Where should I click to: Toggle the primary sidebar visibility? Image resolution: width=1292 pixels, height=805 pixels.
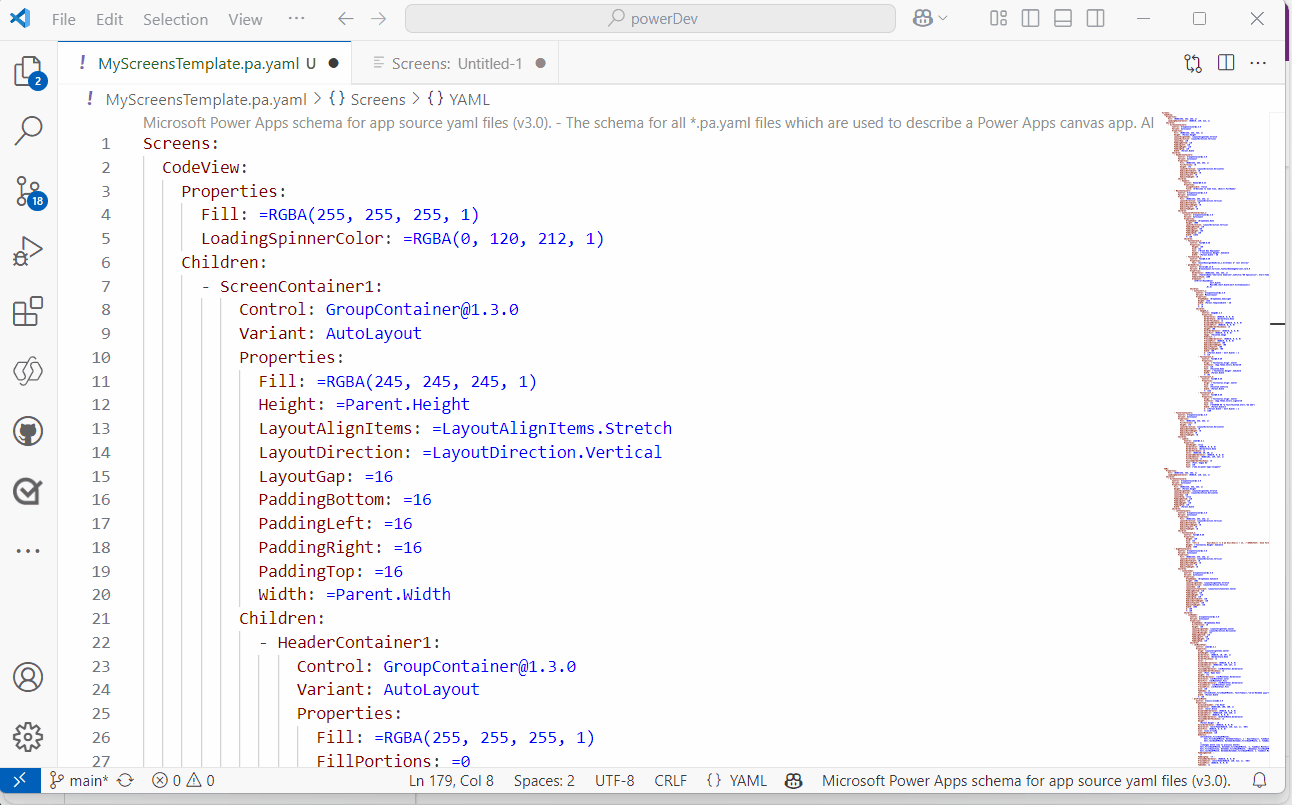pyautogui.click(x=1030, y=18)
